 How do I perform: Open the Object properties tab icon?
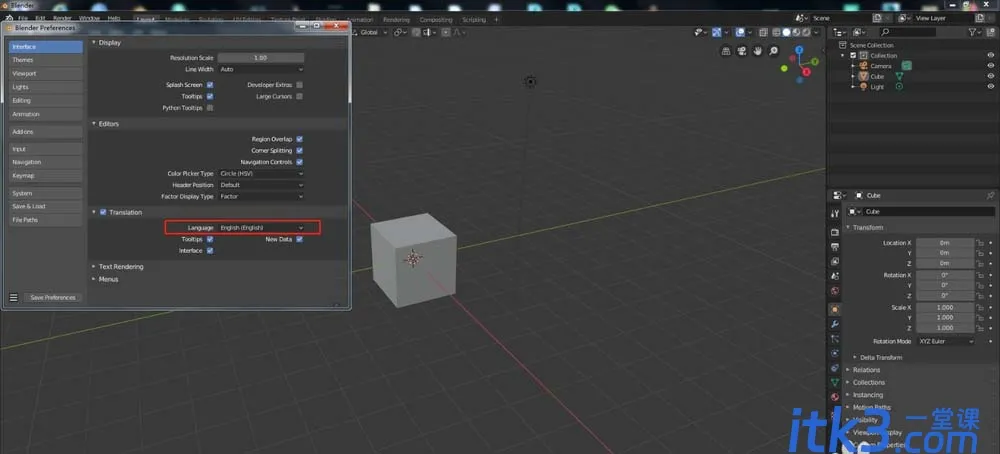(835, 309)
